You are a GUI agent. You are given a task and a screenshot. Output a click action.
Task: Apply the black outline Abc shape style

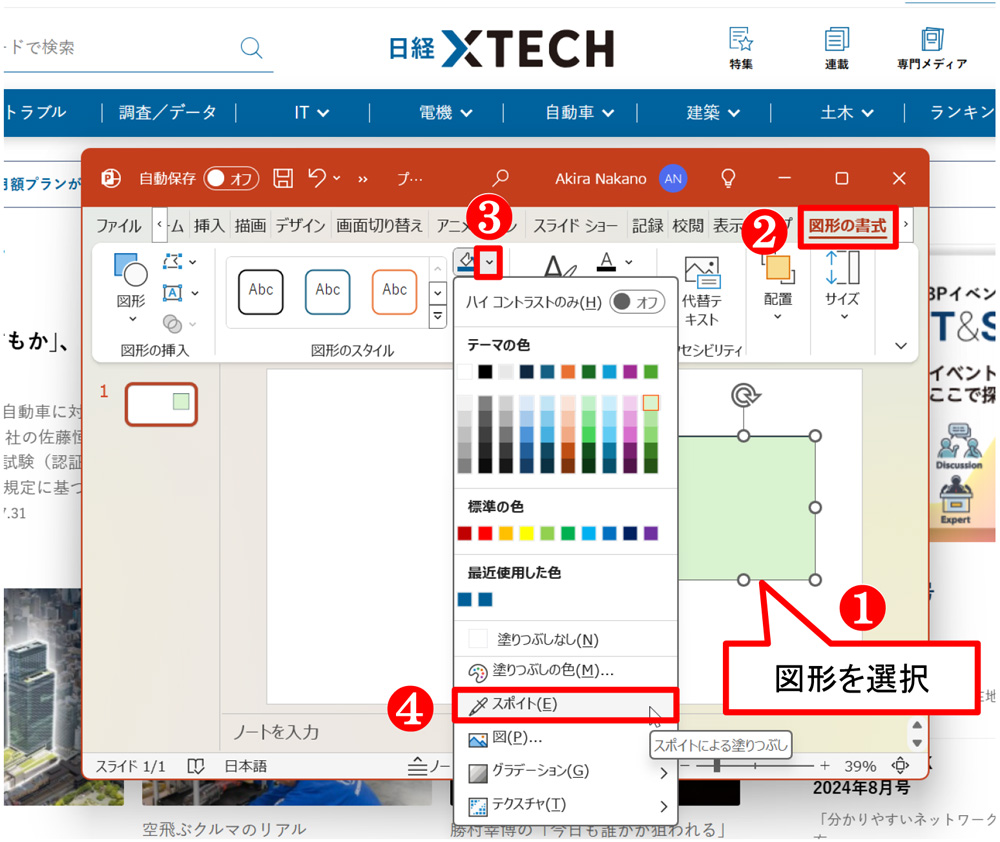tap(260, 292)
